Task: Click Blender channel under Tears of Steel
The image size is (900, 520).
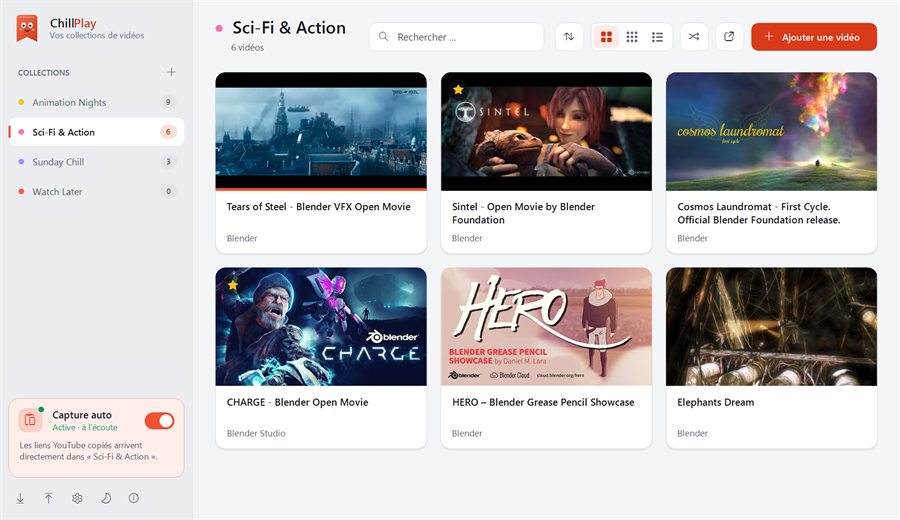Action: click(x=242, y=238)
